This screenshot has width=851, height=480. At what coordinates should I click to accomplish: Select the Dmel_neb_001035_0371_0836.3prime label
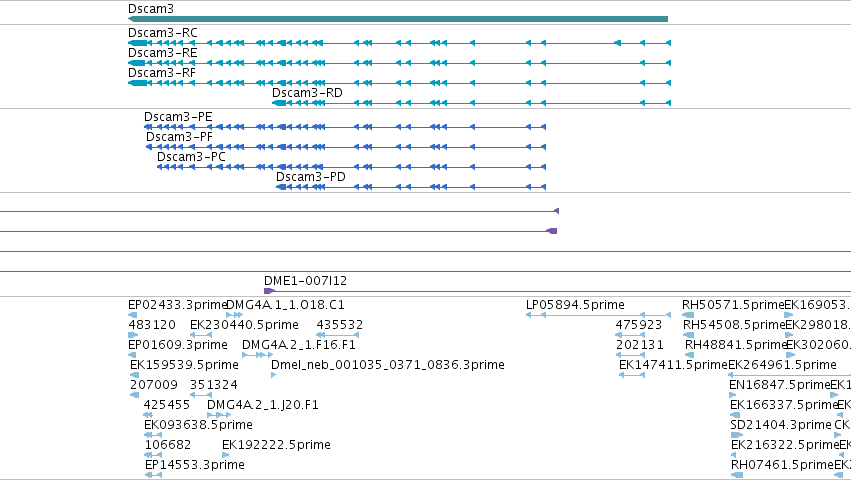pyautogui.click(x=388, y=365)
